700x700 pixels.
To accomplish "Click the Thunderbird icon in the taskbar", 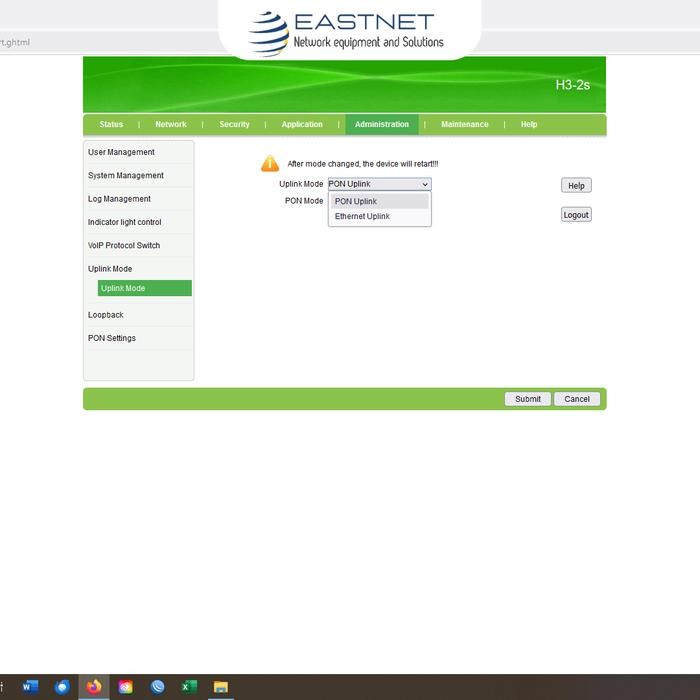I will [62, 687].
